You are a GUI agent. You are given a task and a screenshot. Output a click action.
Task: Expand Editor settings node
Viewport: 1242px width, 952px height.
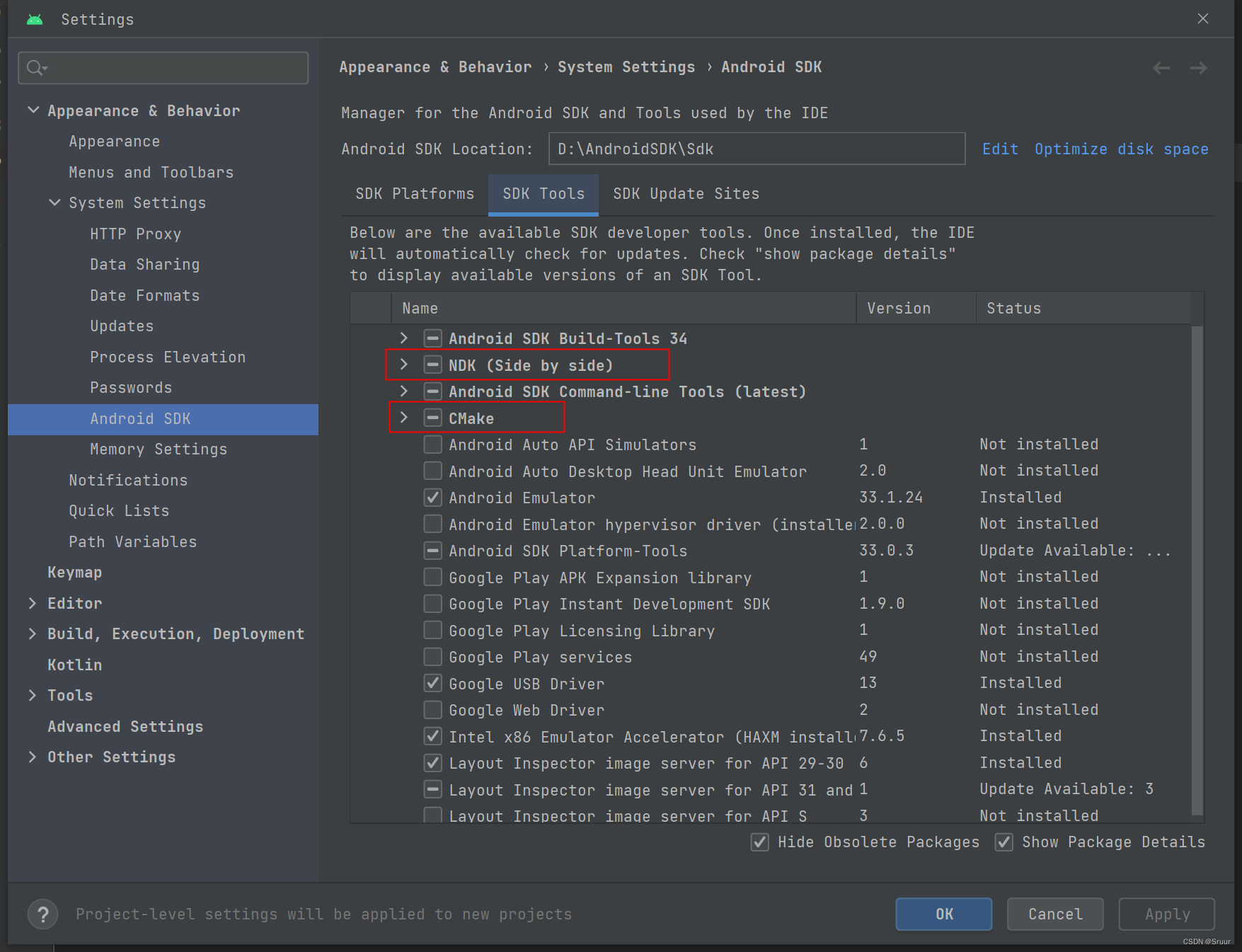32,603
